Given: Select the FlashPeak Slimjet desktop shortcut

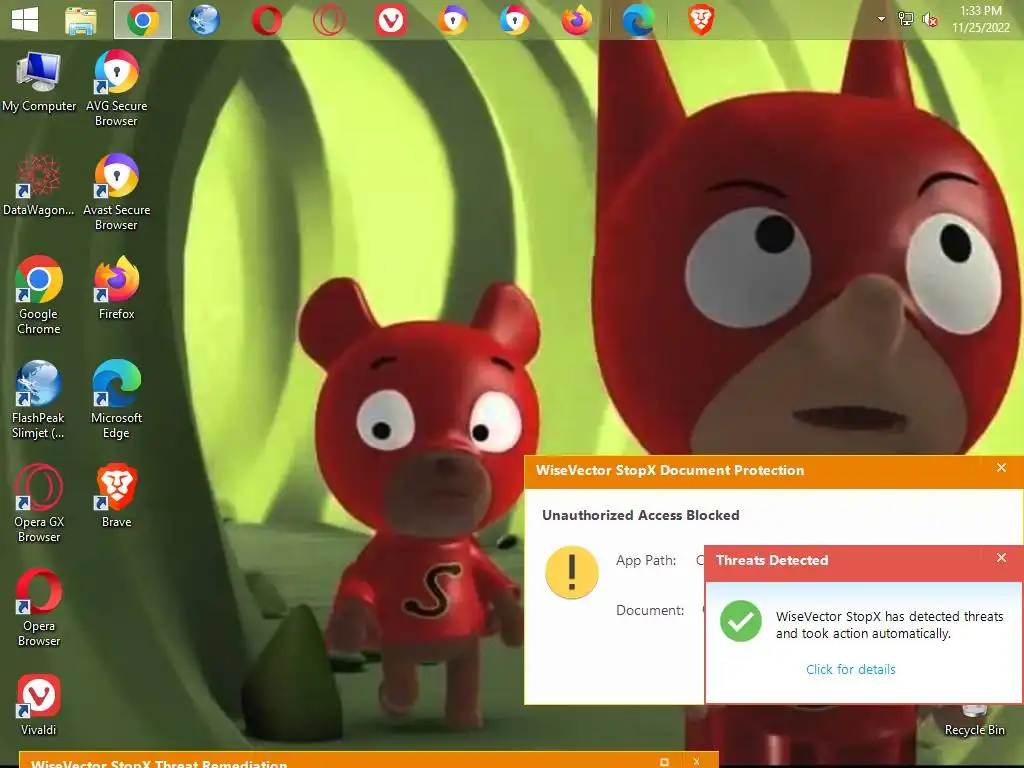Looking at the screenshot, I should click(38, 400).
